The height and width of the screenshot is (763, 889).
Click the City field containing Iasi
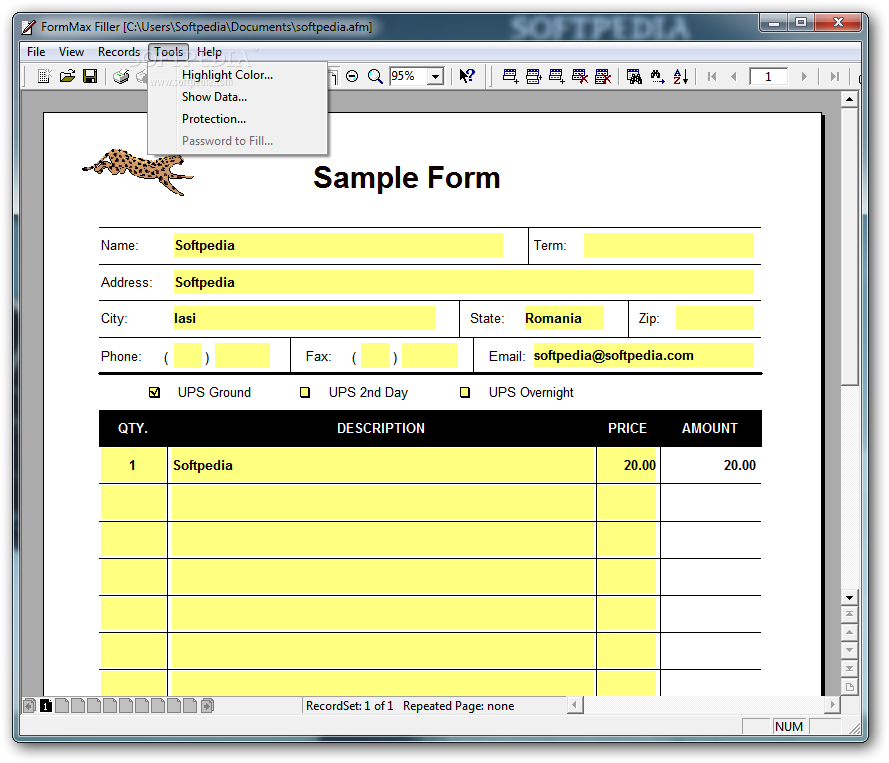304,318
